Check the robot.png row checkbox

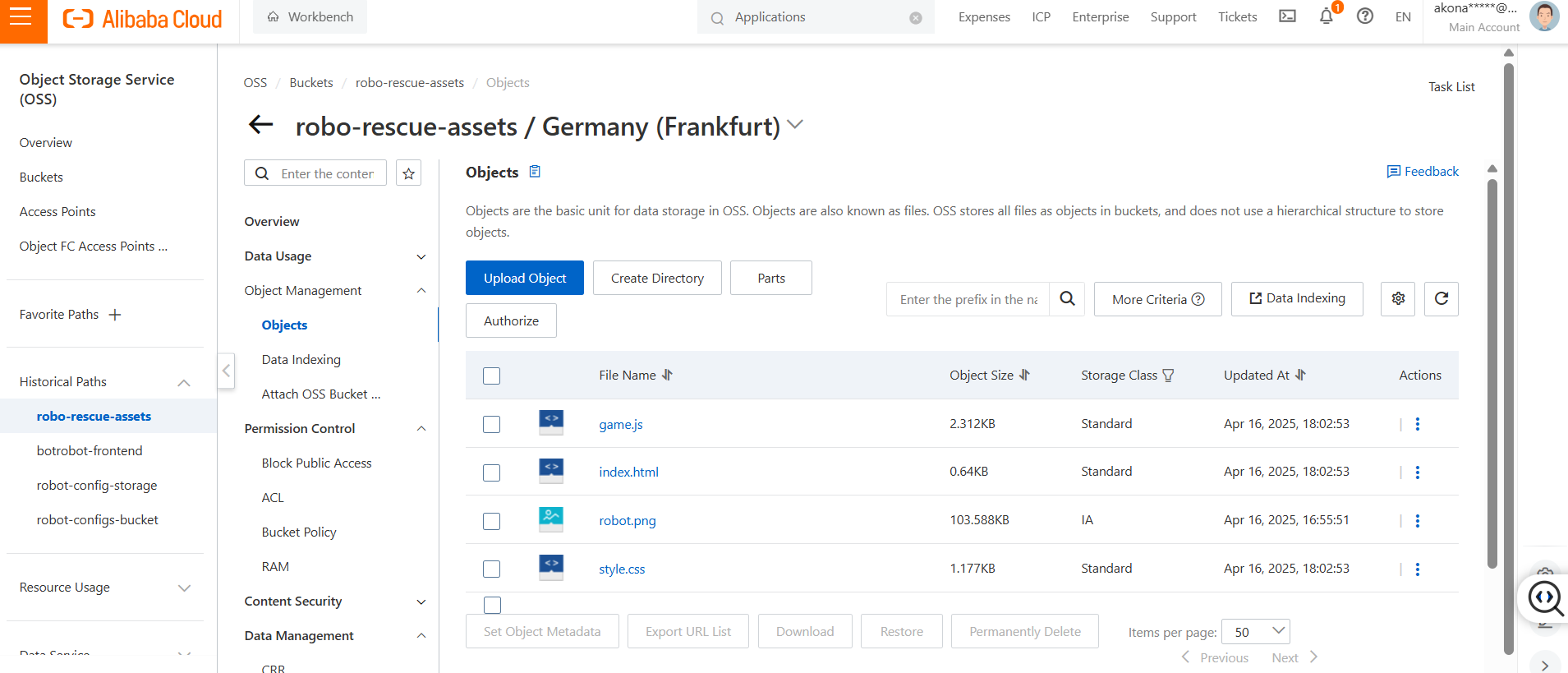[491, 521]
